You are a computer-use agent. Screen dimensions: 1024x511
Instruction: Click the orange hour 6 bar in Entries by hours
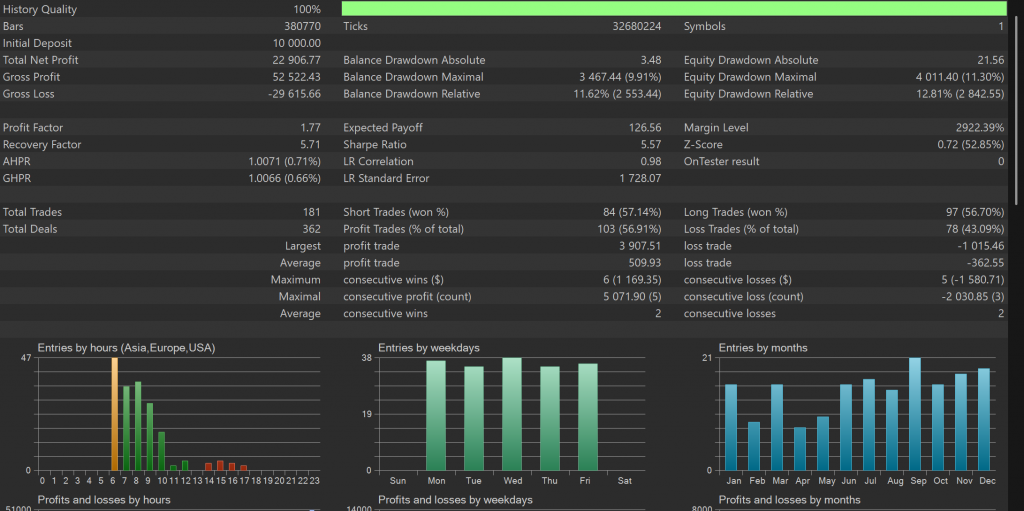(x=114, y=414)
